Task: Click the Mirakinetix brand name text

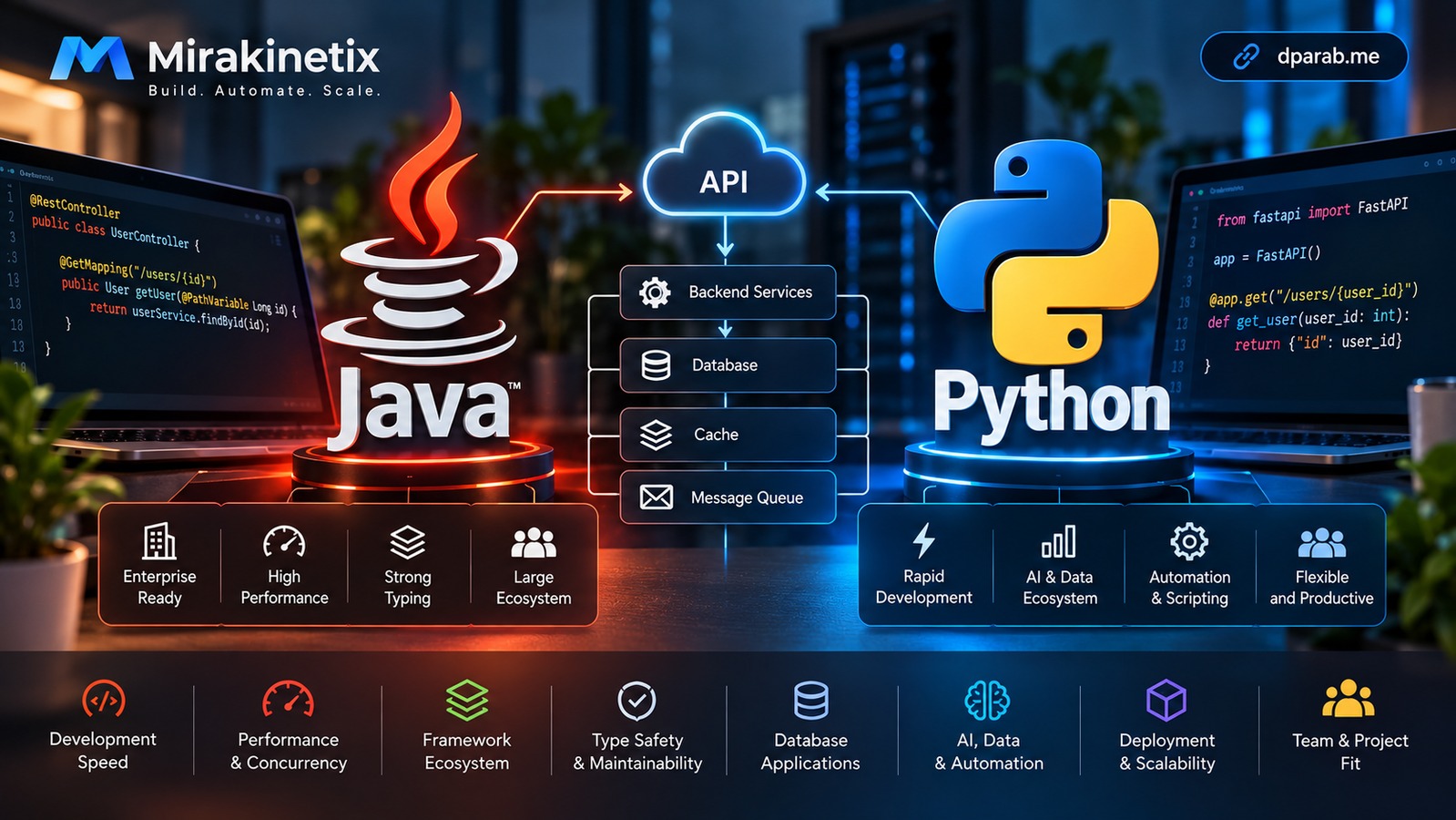Action: pos(264,56)
